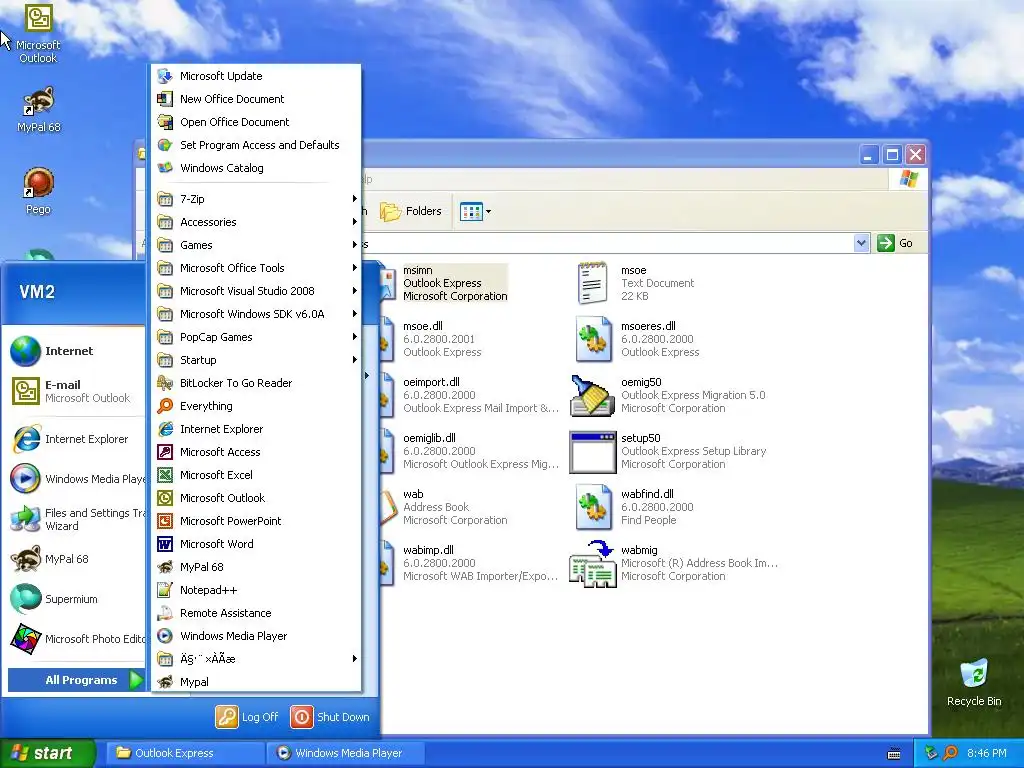Open Internet Explorer in Start menu left pane
The image size is (1024, 768).
click(75, 439)
